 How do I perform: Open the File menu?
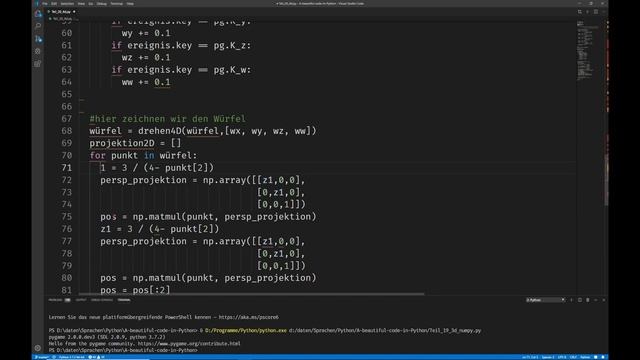click(45, 4)
